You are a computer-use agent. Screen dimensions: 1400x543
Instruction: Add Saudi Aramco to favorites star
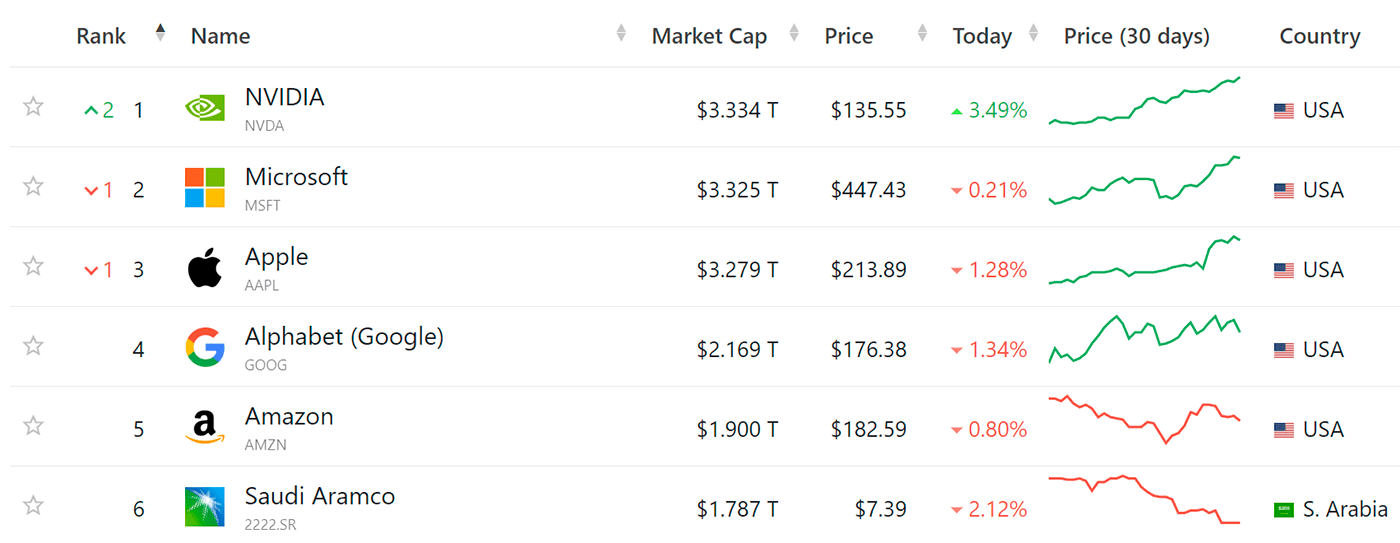[34, 506]
